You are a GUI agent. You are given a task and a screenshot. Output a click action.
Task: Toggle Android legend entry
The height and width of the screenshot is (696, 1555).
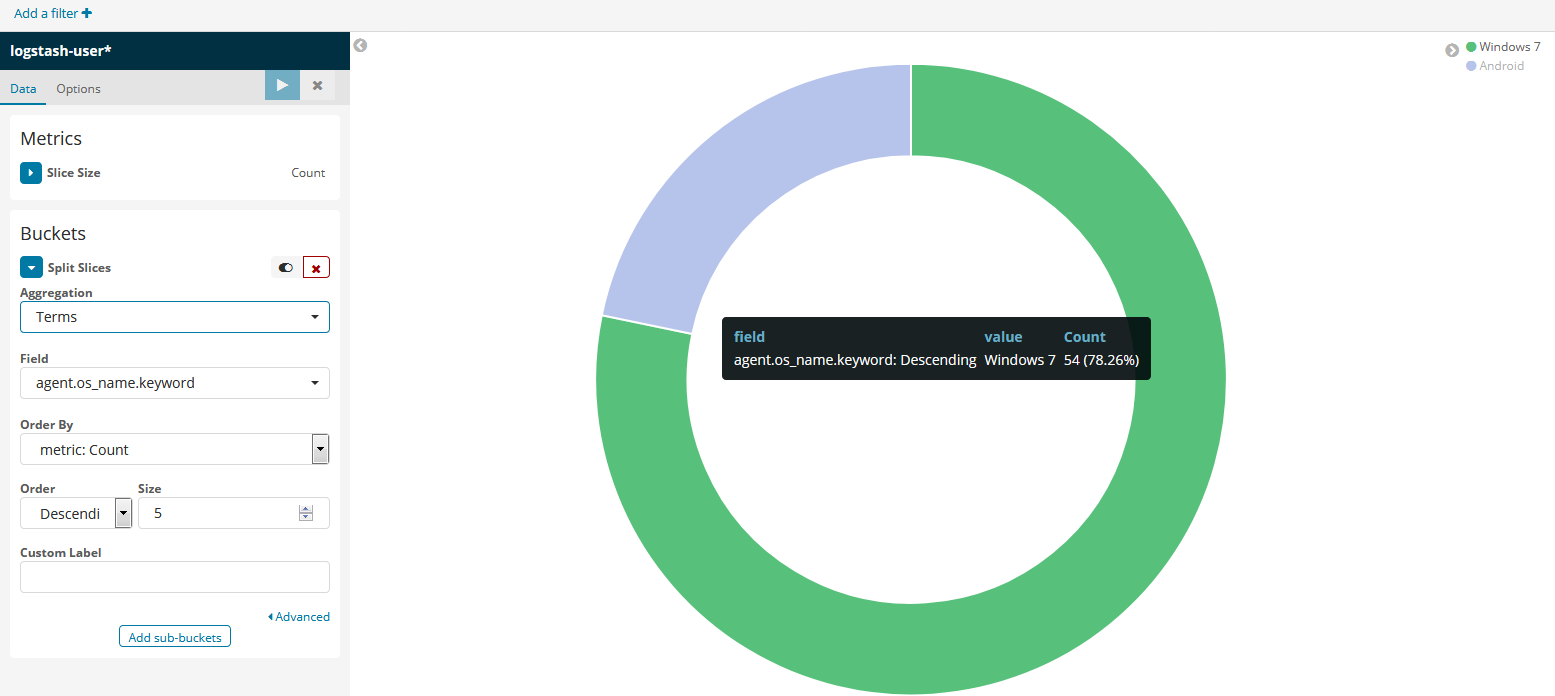[1501, 66]
